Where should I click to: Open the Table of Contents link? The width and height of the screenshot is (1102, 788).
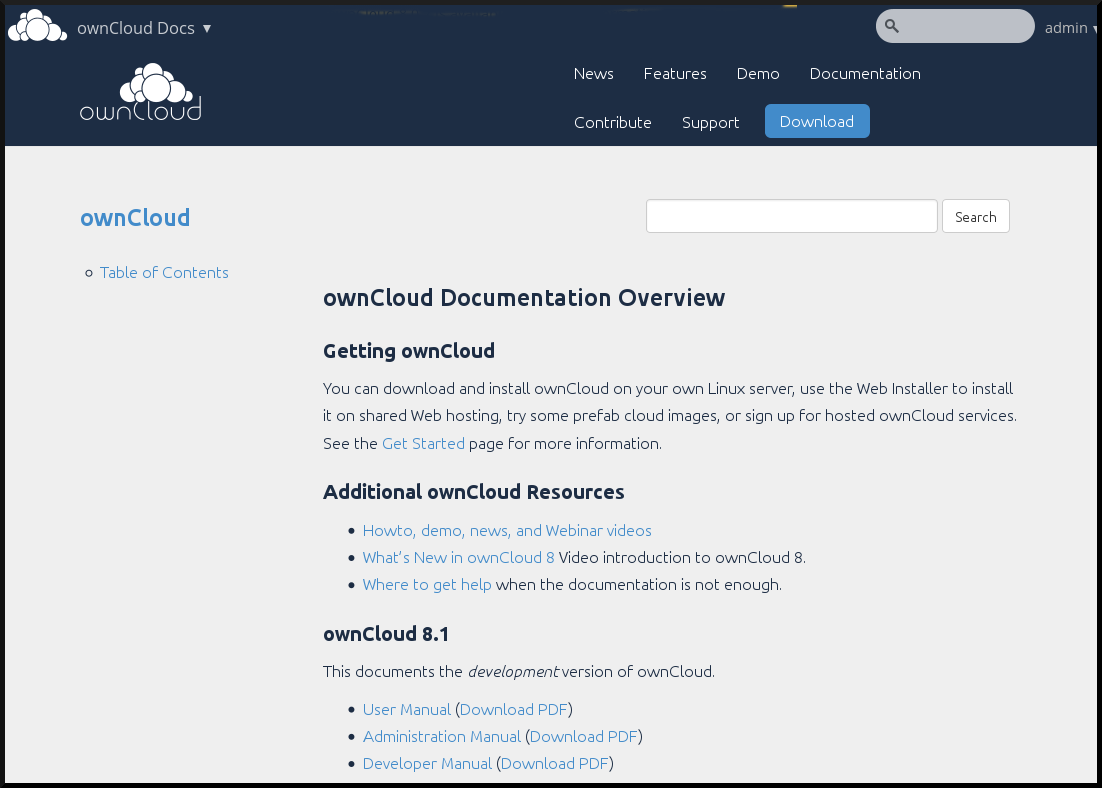pyautogui.click(x=164, y=273)
